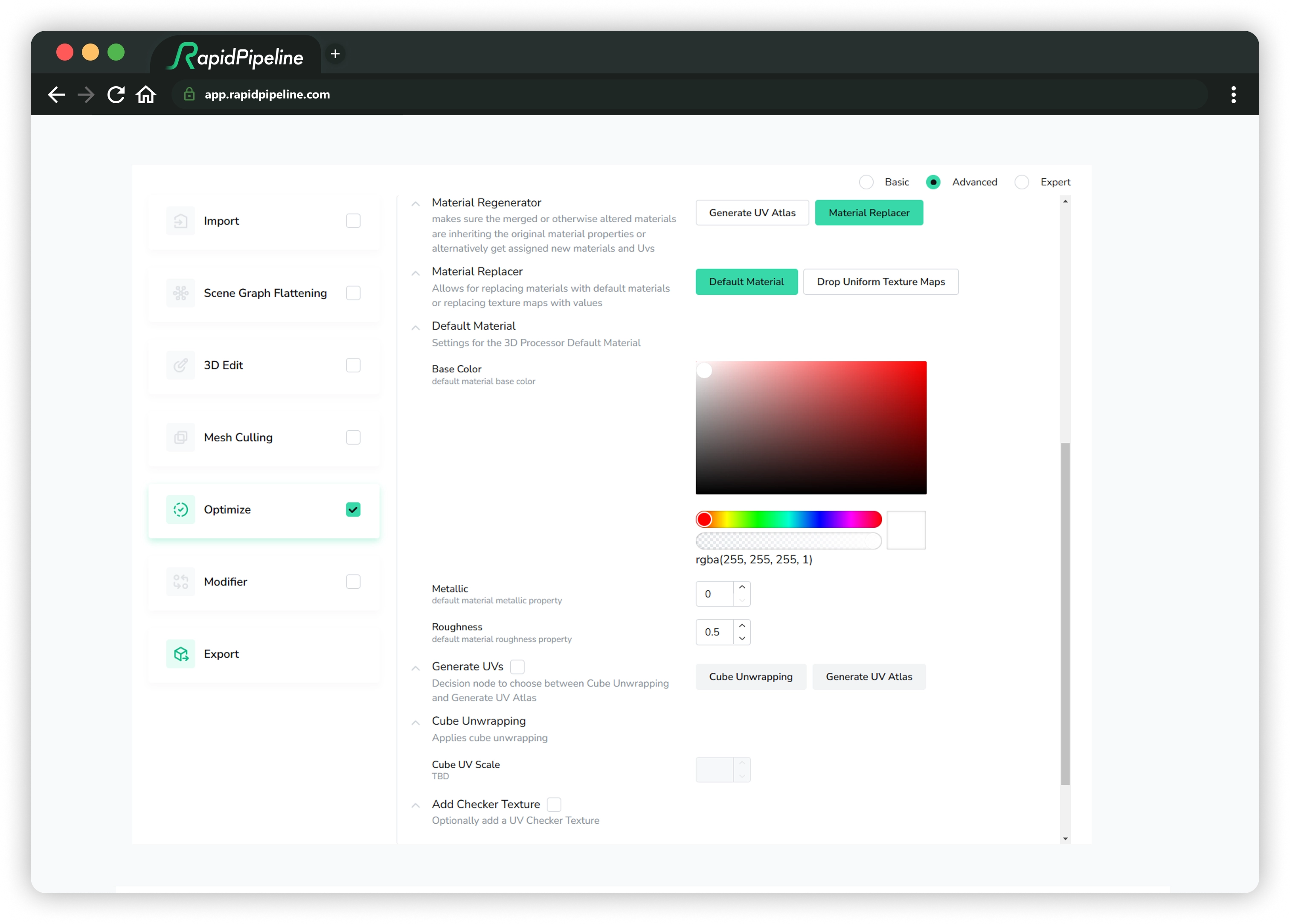This screenshot has width=1290, height=924.
Task: Enable the 3D Edit checkbox
Action: coord(353,365)
